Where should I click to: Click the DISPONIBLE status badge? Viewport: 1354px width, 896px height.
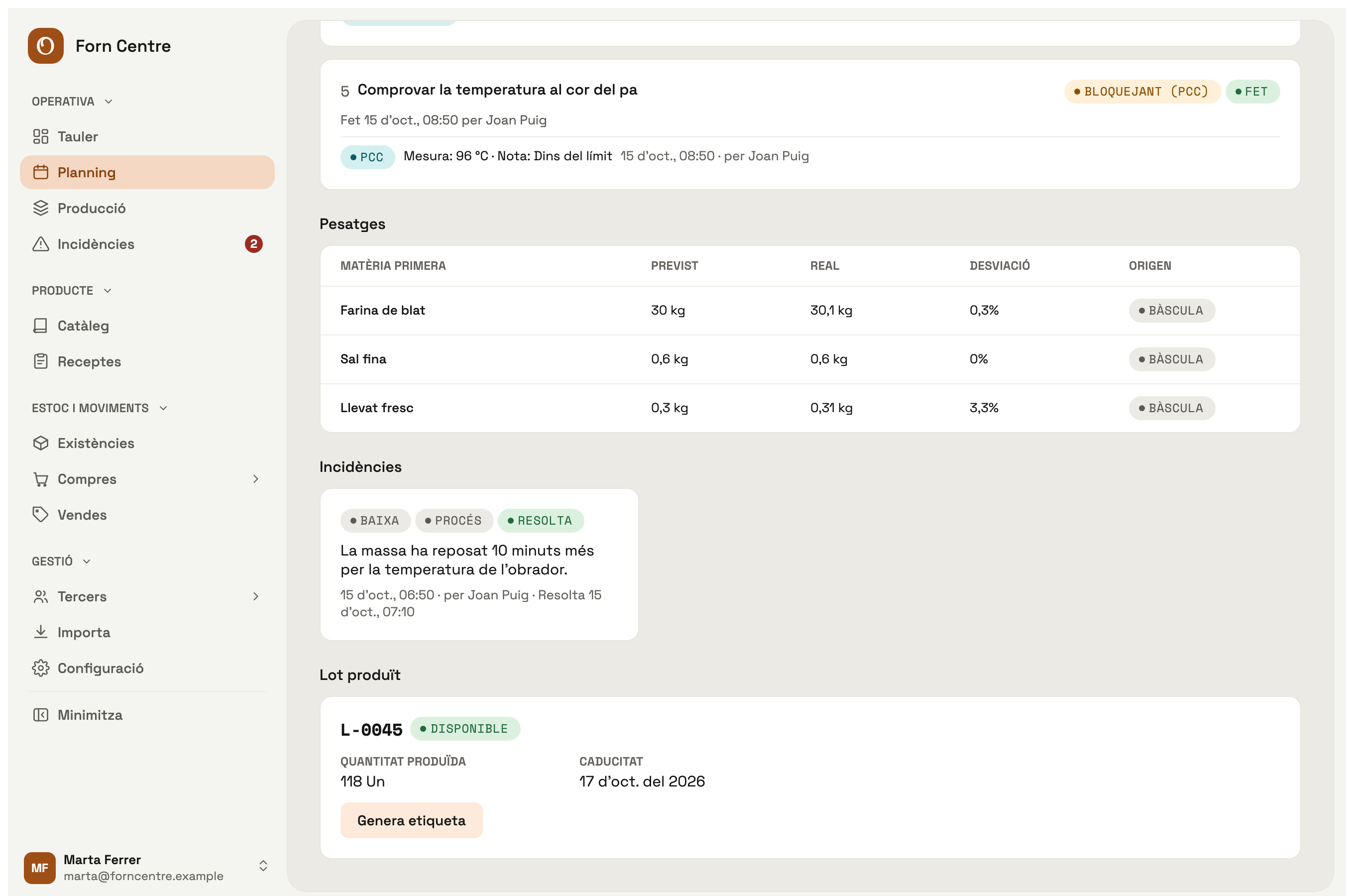(465, 729)
